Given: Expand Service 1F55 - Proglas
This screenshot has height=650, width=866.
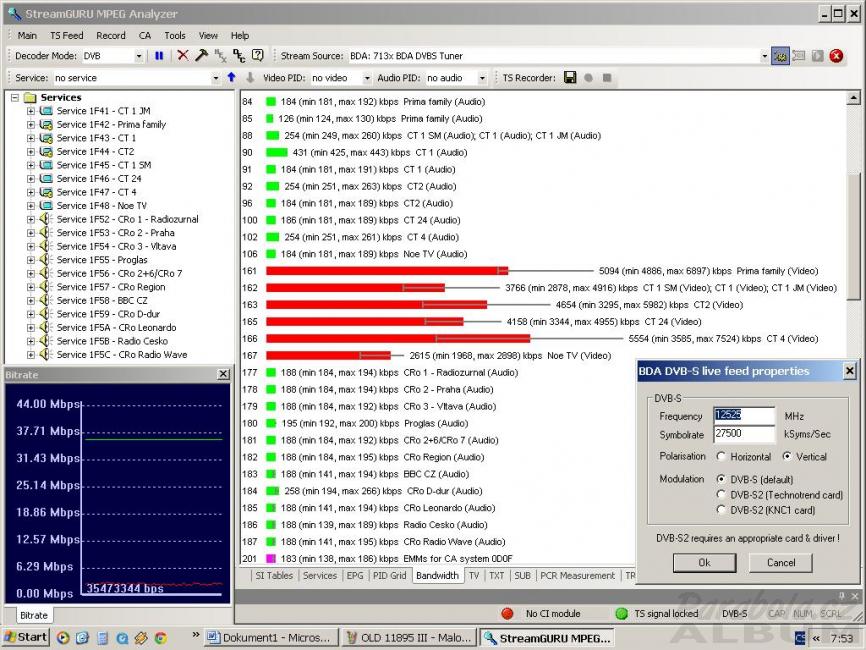Looking at the screenshot, I should point(31,260).
